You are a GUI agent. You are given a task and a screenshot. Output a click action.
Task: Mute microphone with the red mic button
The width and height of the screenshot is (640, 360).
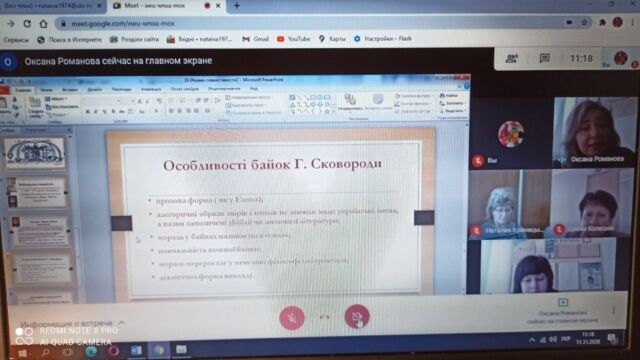[292, 318]
